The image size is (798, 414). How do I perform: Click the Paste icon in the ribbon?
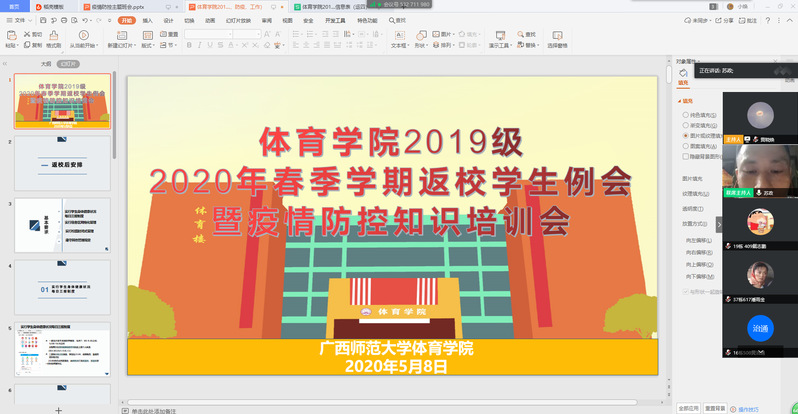point(12,36)
